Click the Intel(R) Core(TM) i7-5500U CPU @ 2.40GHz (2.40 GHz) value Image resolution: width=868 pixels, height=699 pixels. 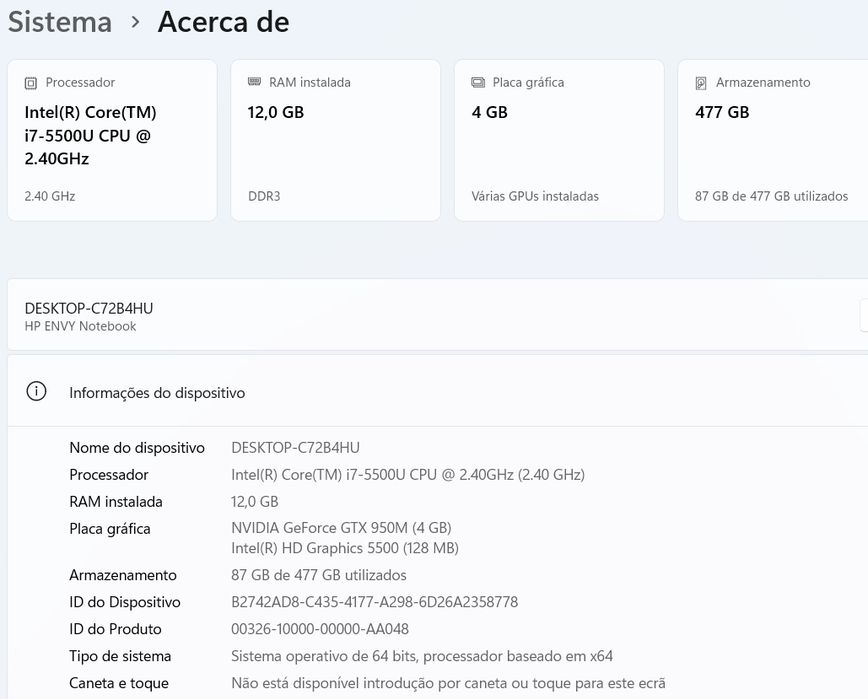(408, 475)
